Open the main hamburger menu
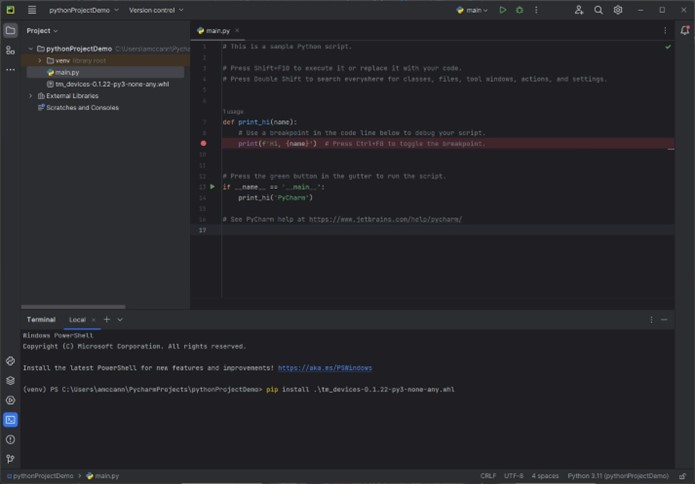Viewport: 695px width, 484px height. coord(32,10)
